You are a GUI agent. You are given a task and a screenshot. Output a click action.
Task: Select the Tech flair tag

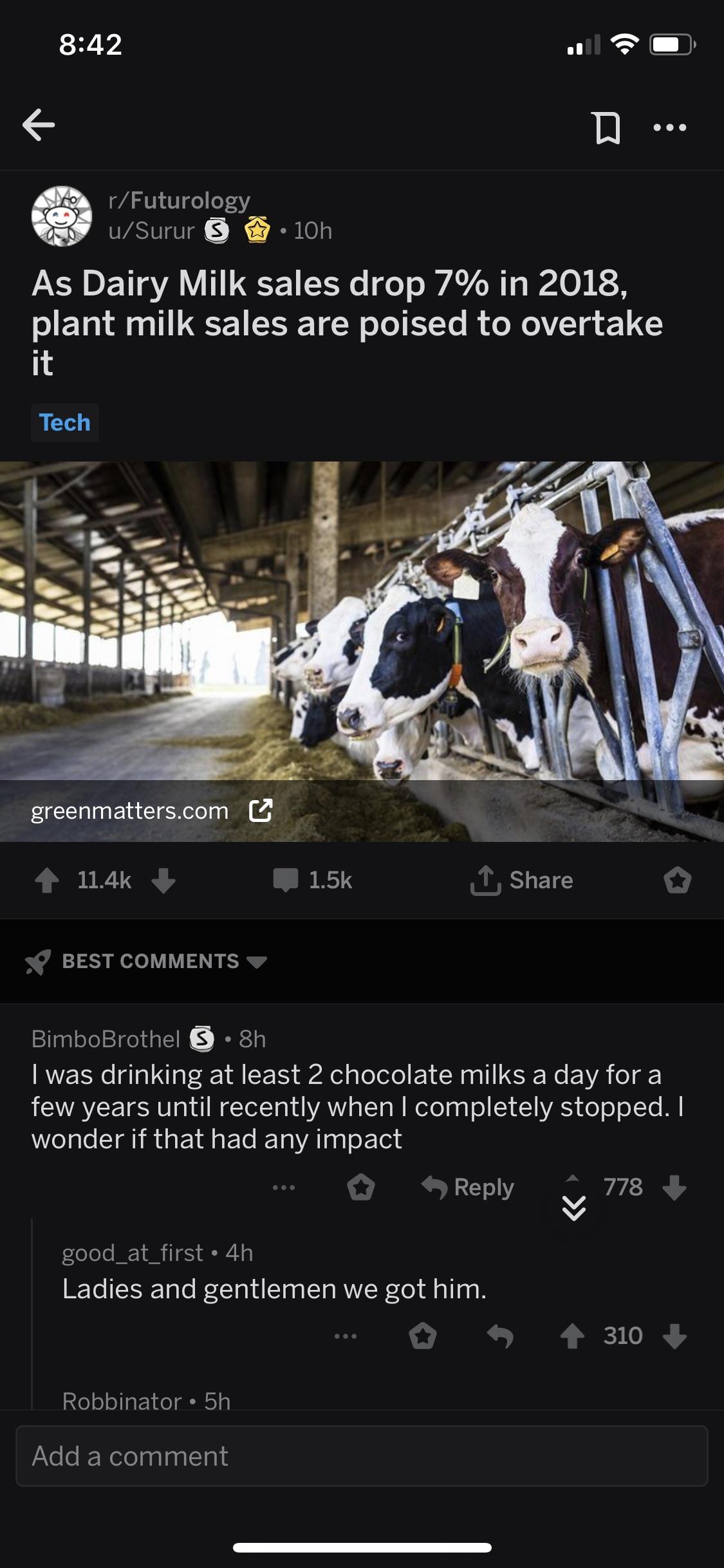(x=65, y=423)
